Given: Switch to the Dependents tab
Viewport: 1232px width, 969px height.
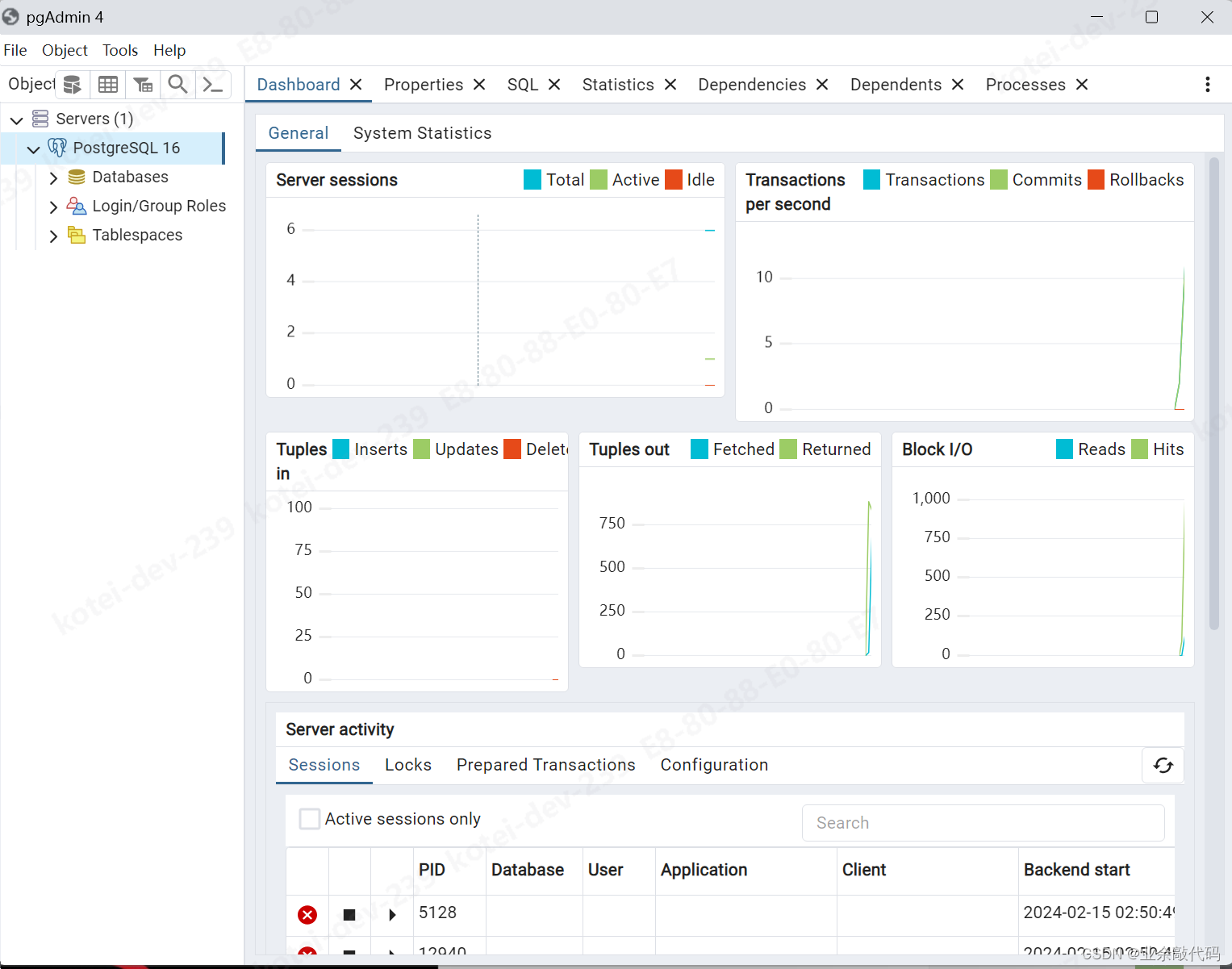Looking at the screenshot, I should 896,85.
